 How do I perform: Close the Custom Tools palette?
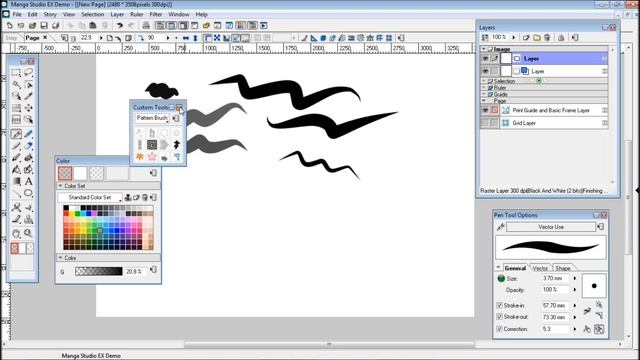179,107
